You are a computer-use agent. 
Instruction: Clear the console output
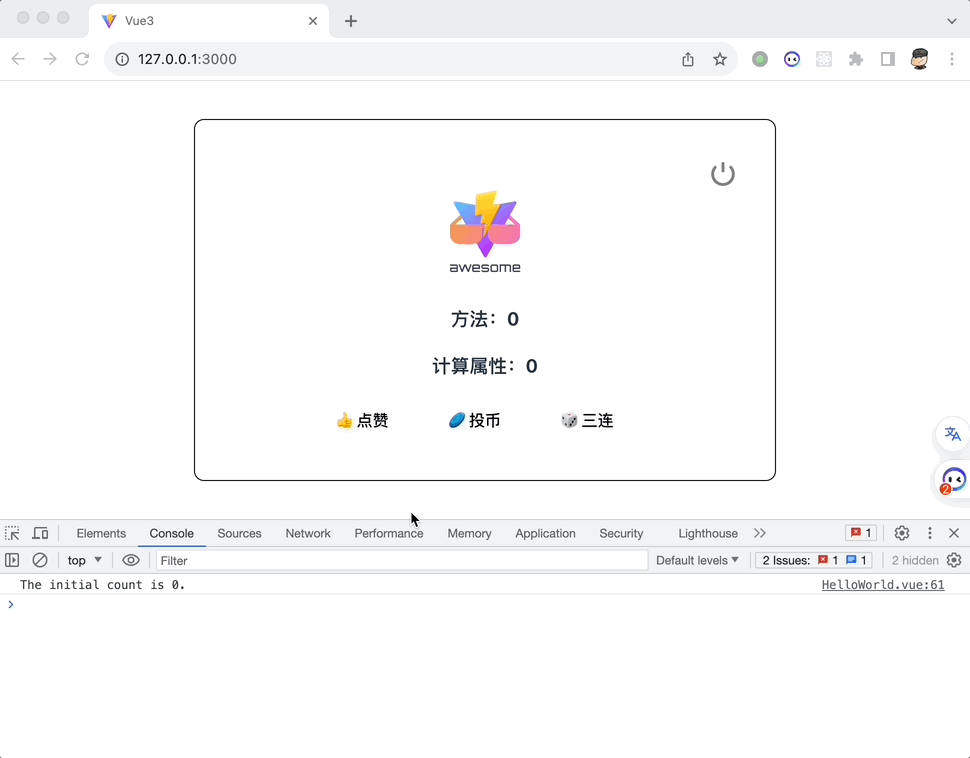[40, 561]
